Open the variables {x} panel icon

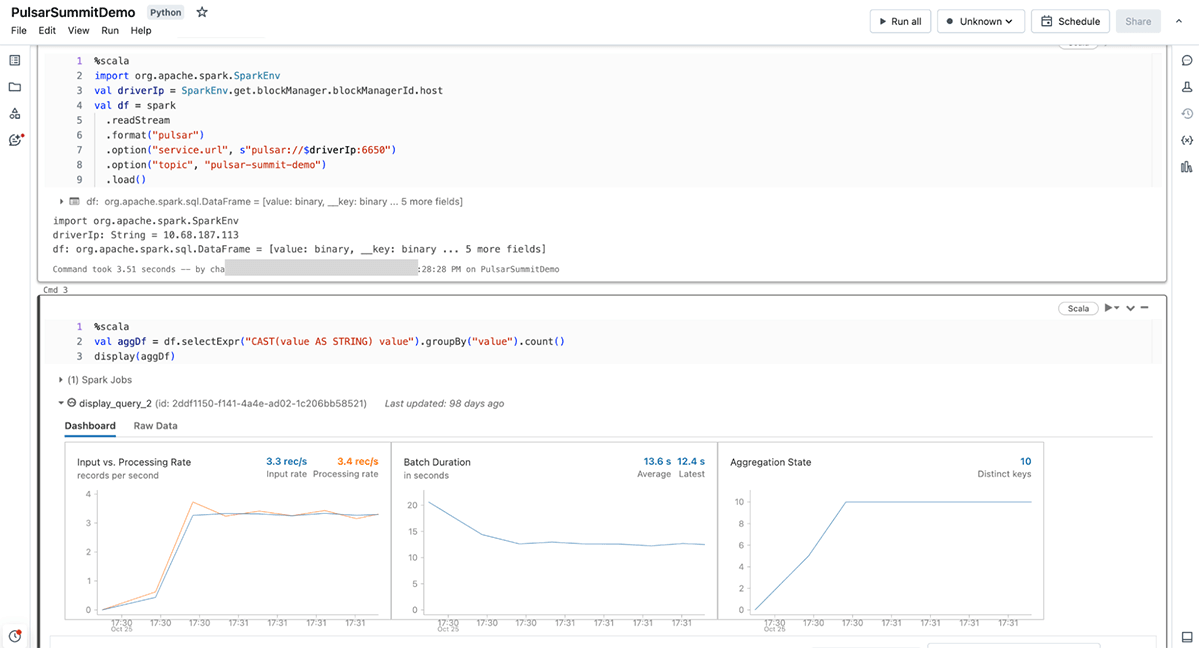[1187, 140]
